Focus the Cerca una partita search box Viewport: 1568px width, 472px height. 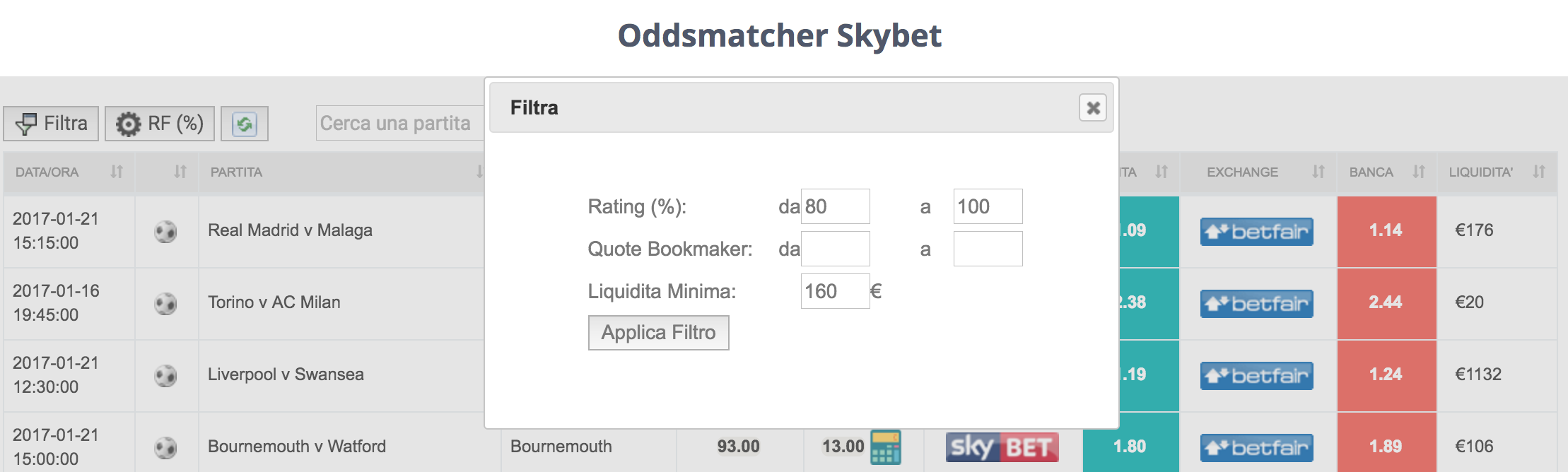pos(400,124)
